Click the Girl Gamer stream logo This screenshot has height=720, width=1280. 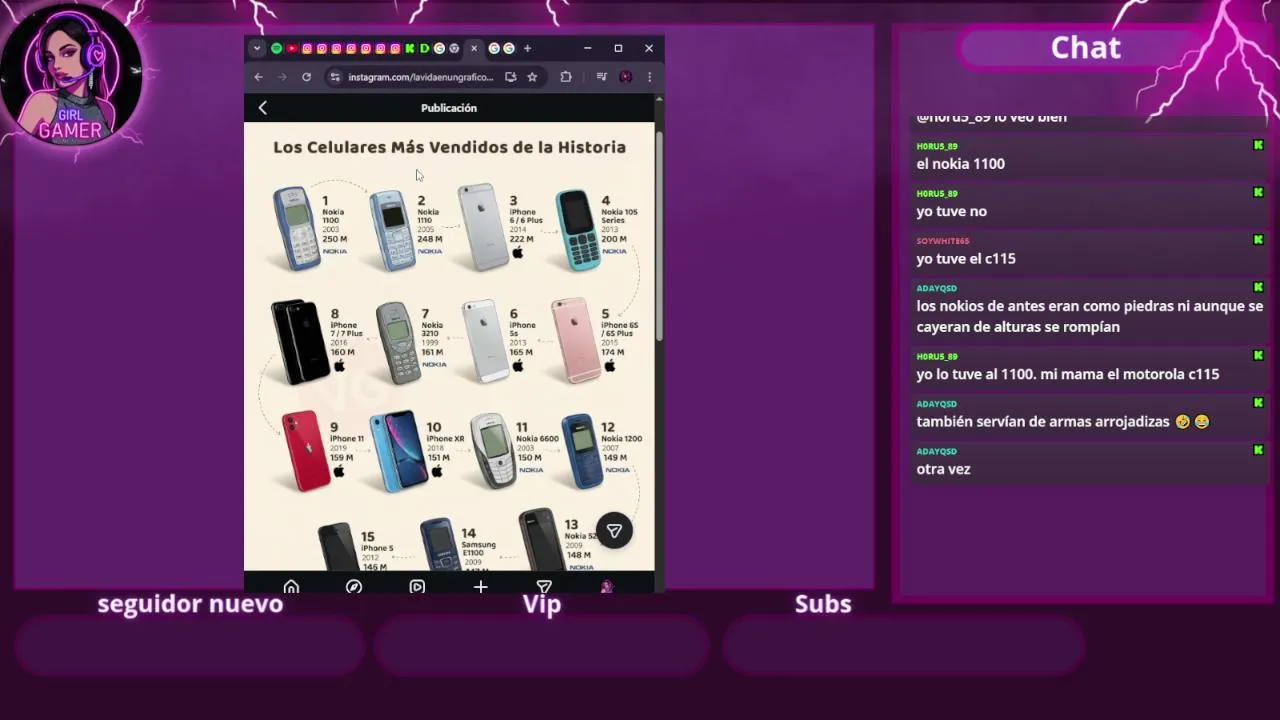[x=71, y=75]
